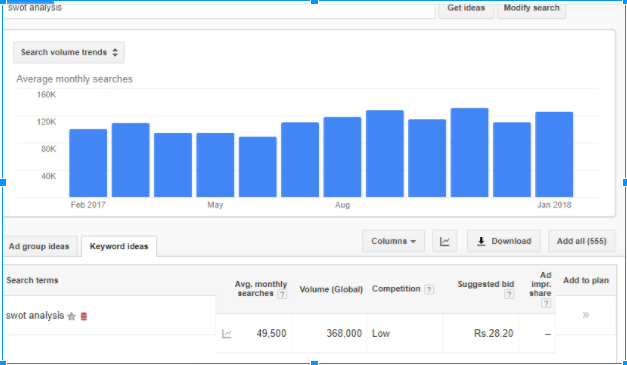Viewport: 627px width, 365px height.
Task: Download the keyword ideas
Action: (x=504, y=241)
